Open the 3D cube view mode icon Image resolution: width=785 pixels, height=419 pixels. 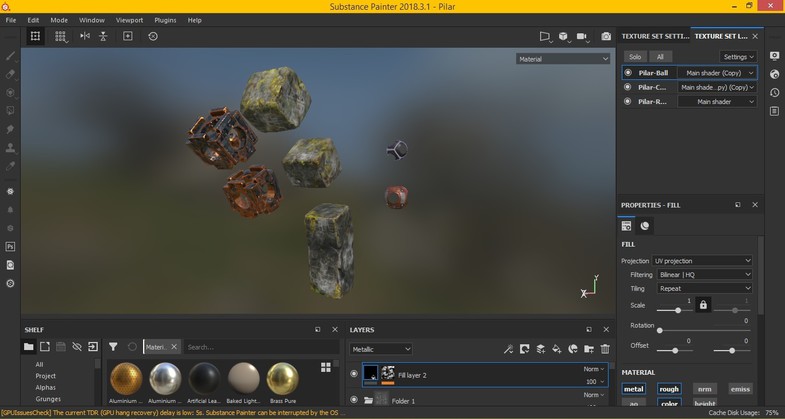tap(563, 36)
